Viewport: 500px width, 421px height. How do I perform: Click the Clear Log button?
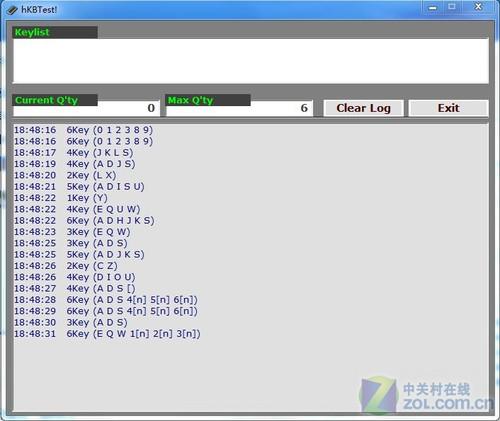point(364,108)
